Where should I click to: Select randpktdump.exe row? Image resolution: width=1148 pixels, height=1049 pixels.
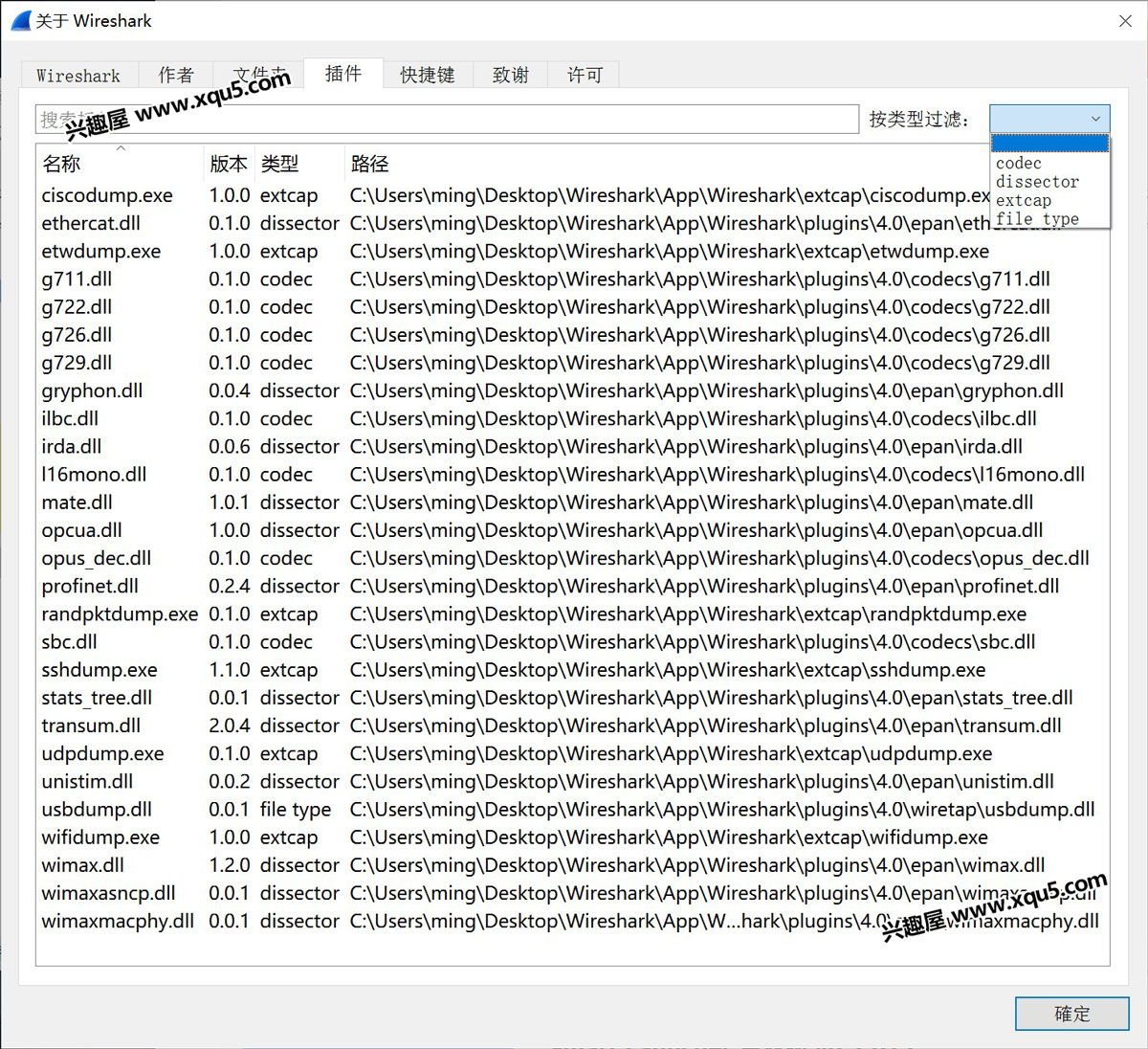(572, 614)
